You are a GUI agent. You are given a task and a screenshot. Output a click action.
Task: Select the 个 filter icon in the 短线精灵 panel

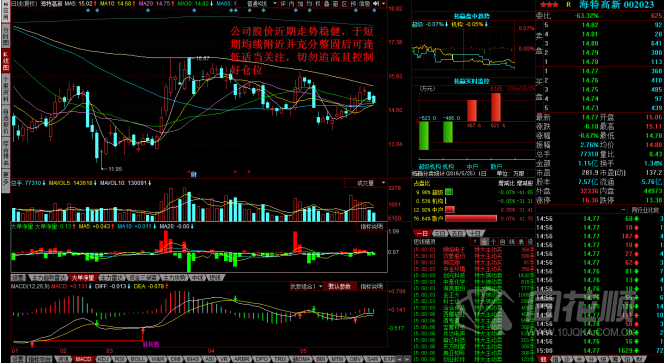(x=493, y=241)
